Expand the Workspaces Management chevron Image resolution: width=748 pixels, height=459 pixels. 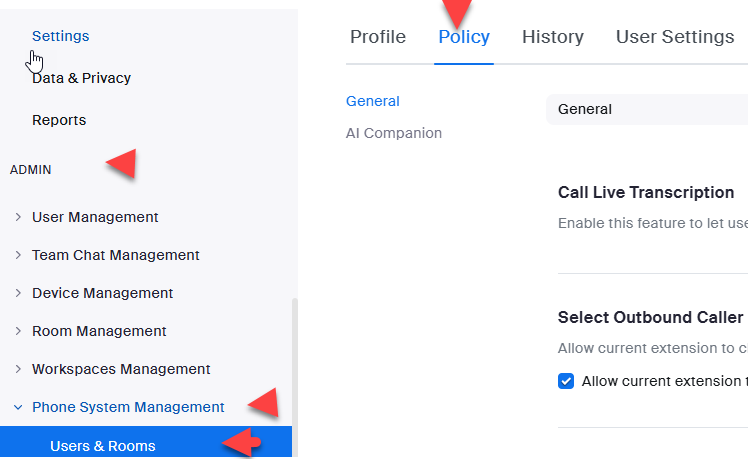point(18,369)
